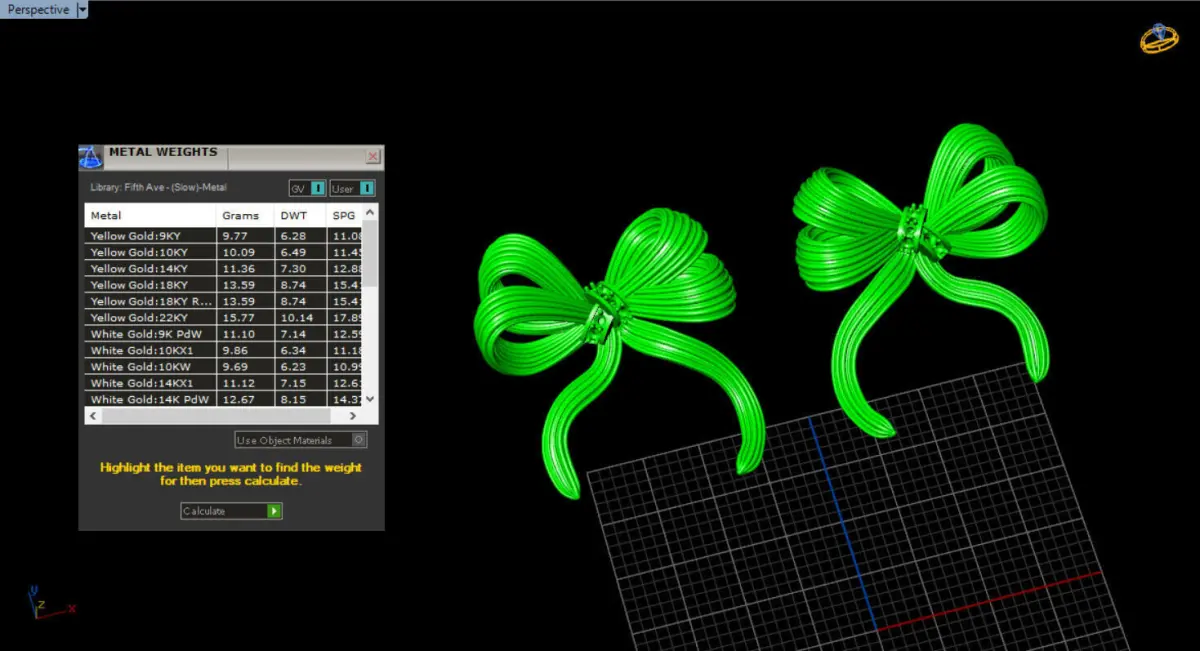Click the gold ring icon top right
1200x651 pixels.
[1159, 39]
